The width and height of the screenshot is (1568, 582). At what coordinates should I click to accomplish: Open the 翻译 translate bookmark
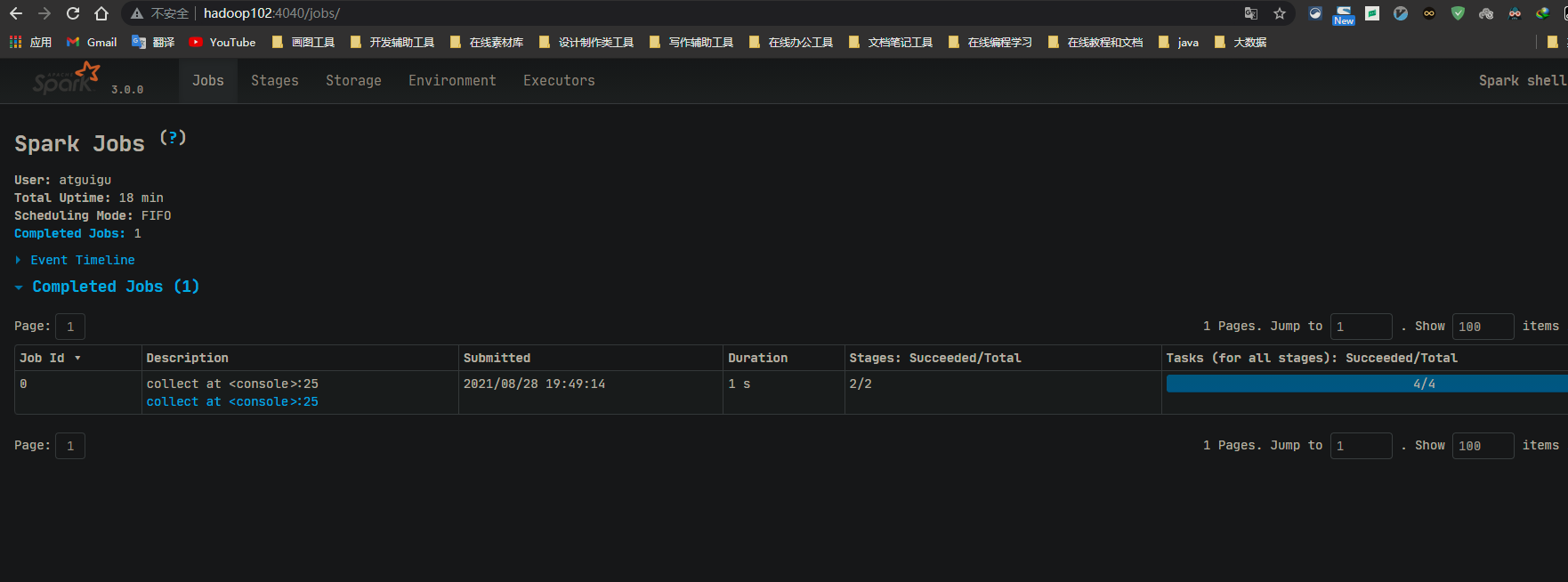click(x=153, y=42)
